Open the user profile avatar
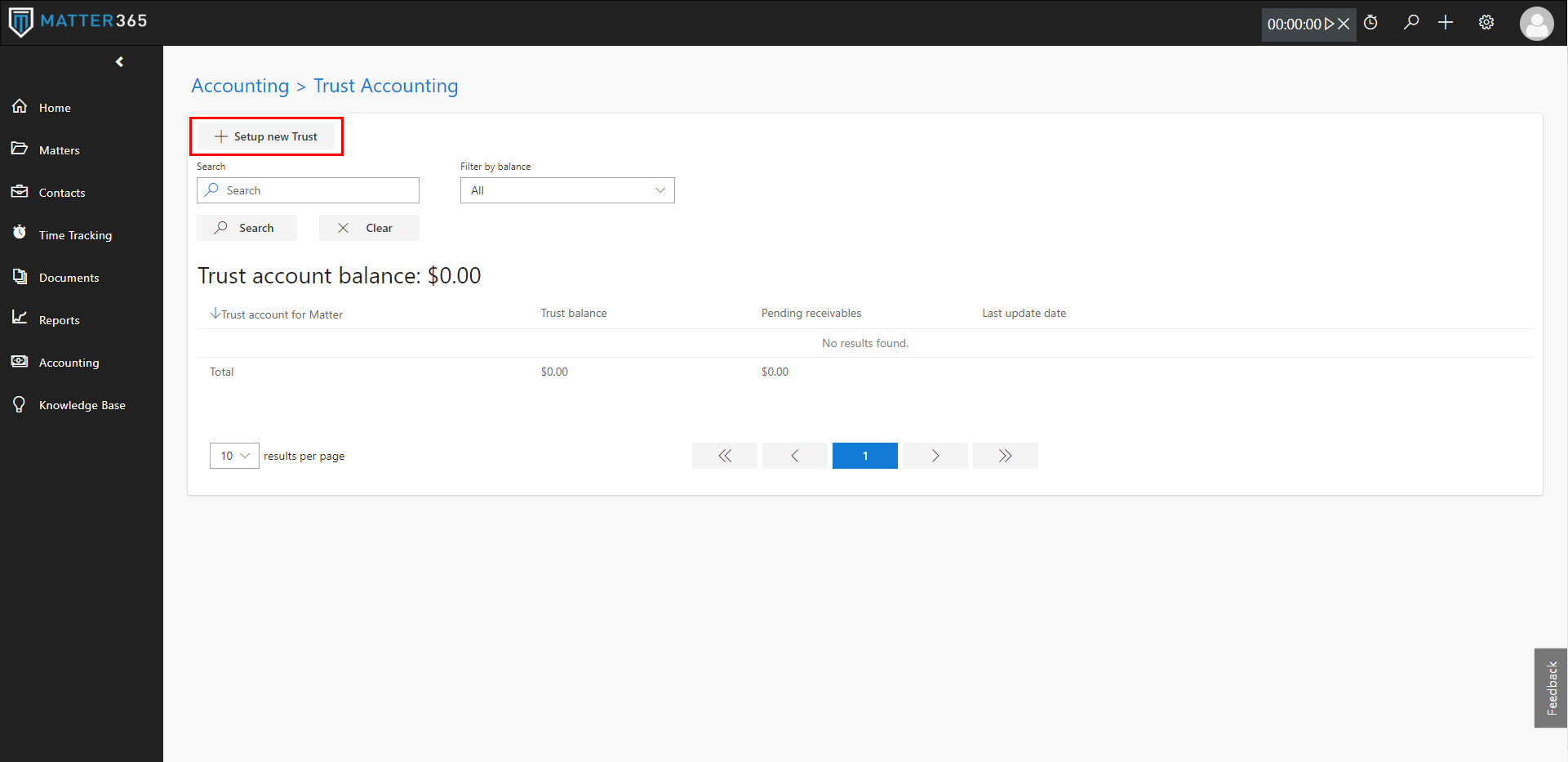The image size is (1568, 762). coord(1536,24)
